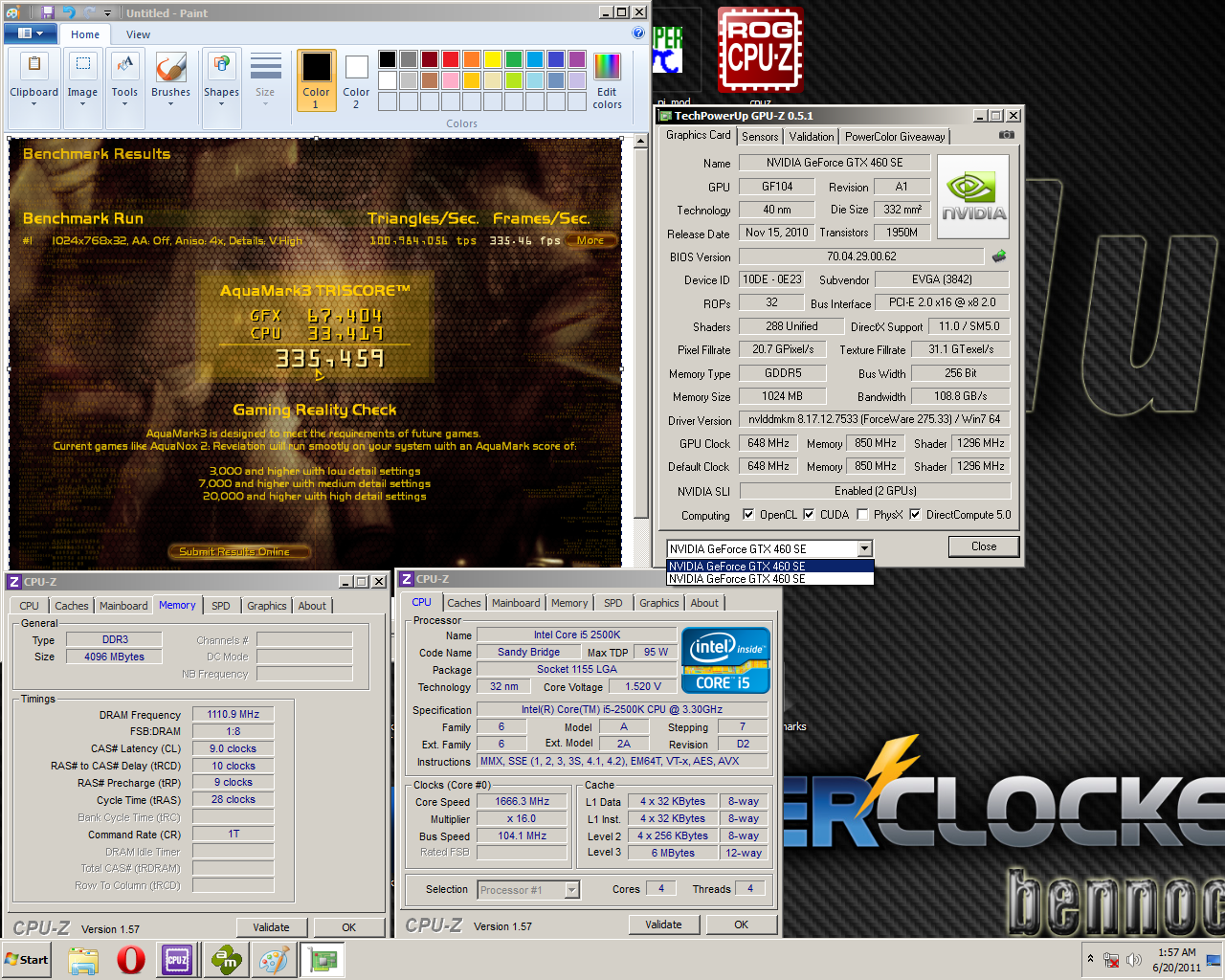Select second GeForce GTX 460 SE list entry
Image resolution: width=1225 pixels, height=980 pixels.
coord(770,579)
